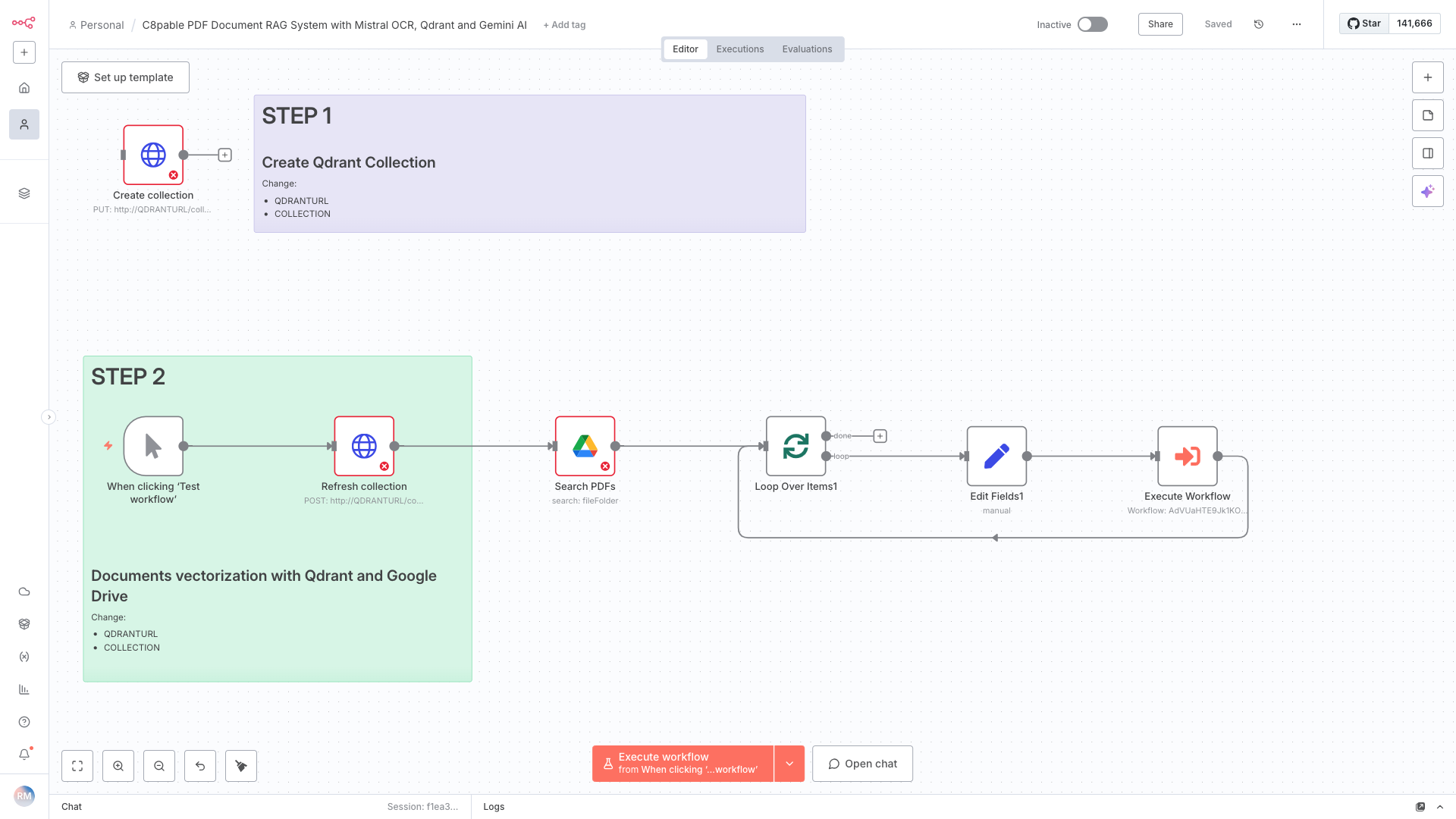1456x819 pixels.
Task: Open the n8n logo home
Action: 24,23
